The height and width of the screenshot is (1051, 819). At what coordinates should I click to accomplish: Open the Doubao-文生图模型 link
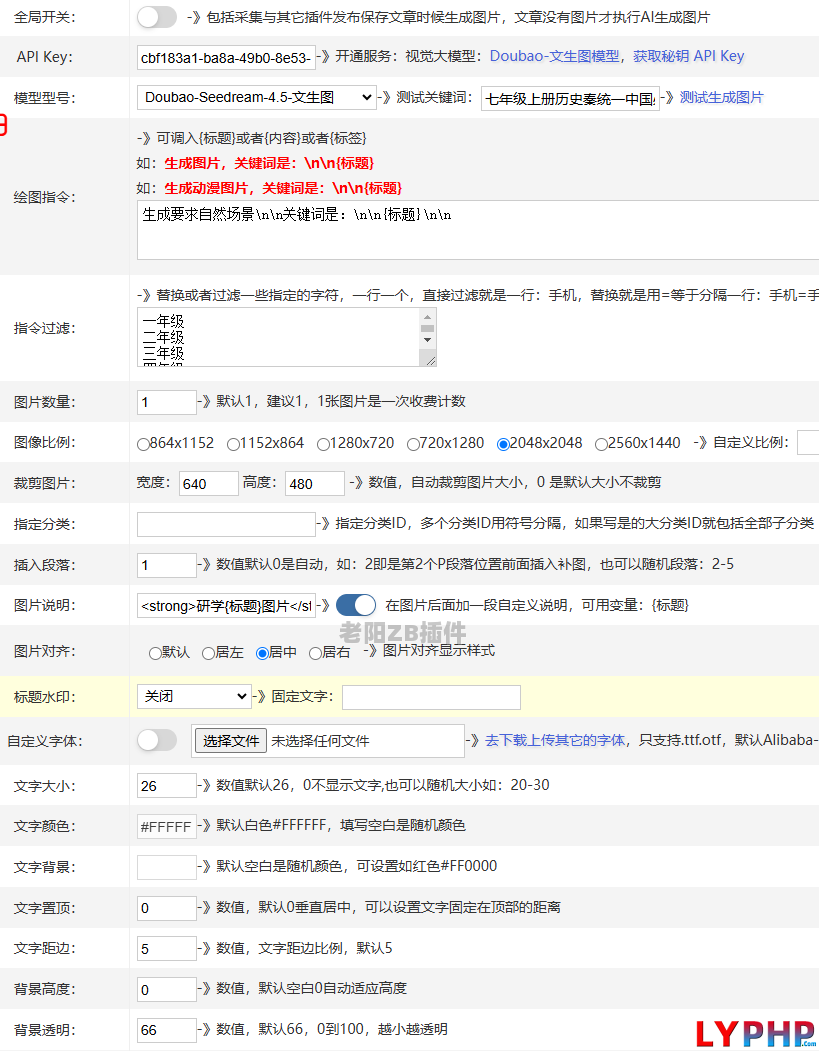click(554, 57)
